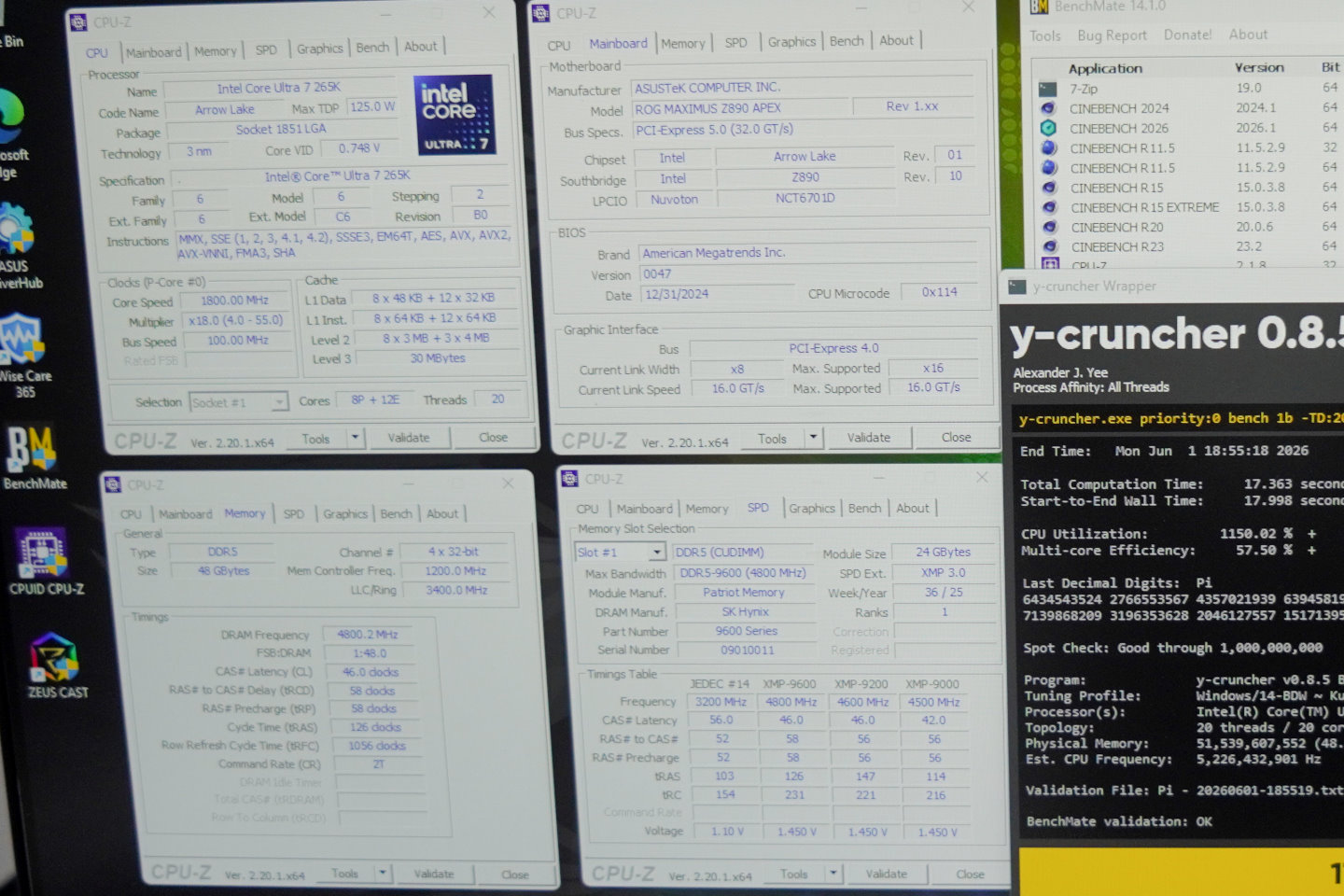This screenshot has height=896, width=1344.
Task: Sort by the Version column header in BenchMate
Action: 1259,67
